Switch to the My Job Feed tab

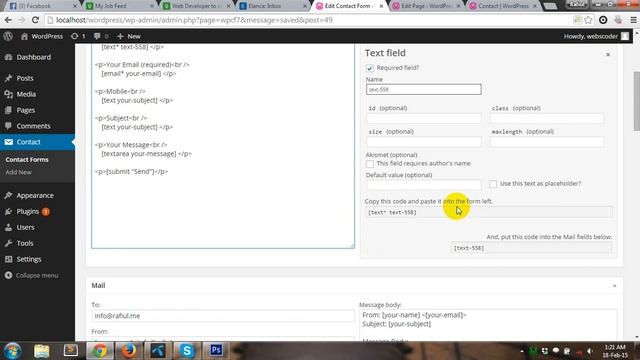(x=119, y=6)
